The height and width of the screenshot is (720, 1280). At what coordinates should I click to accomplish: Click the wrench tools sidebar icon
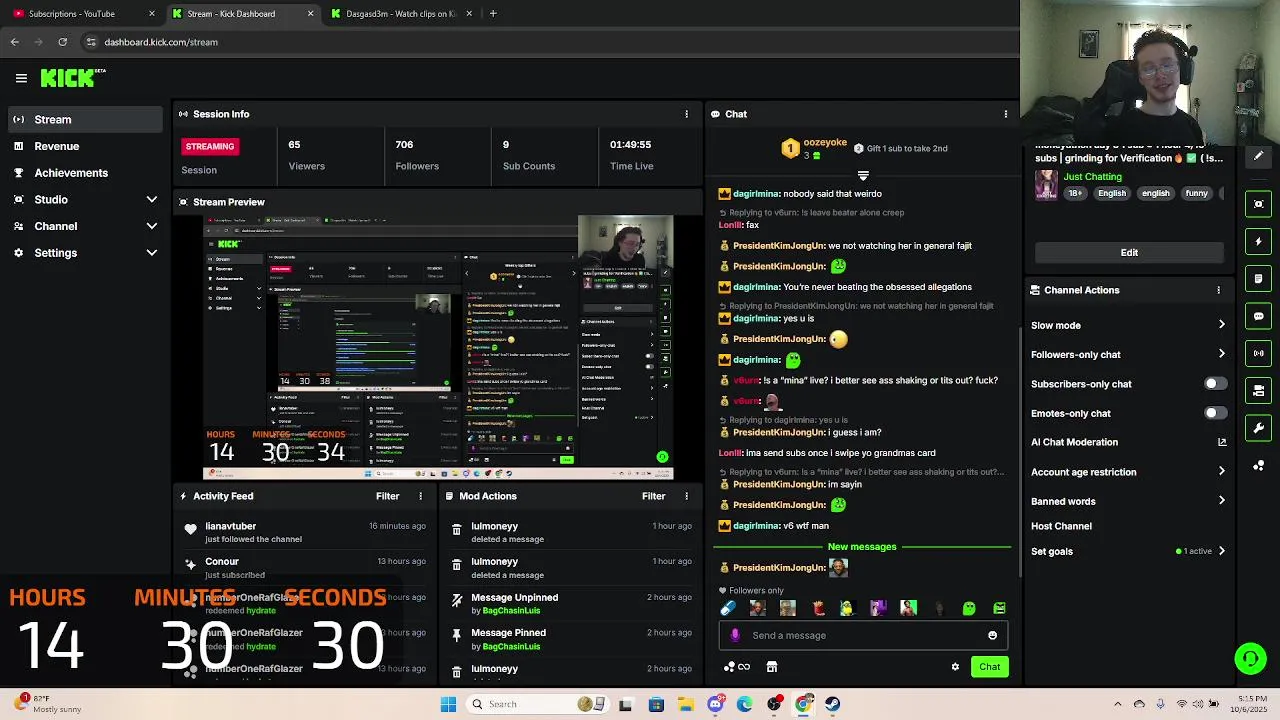coord(1258,428)
